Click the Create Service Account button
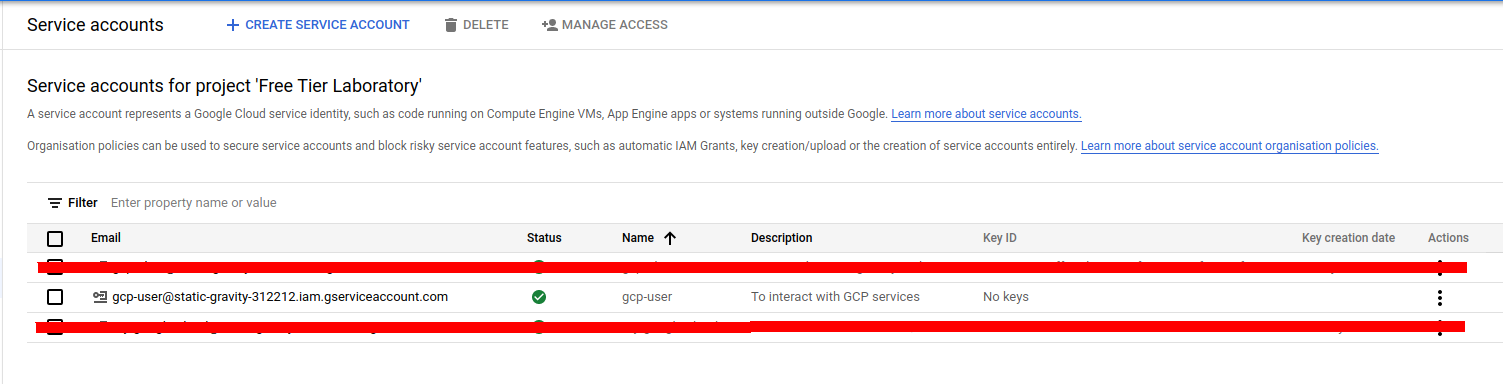1503x384 pixels. coord(318,25)
